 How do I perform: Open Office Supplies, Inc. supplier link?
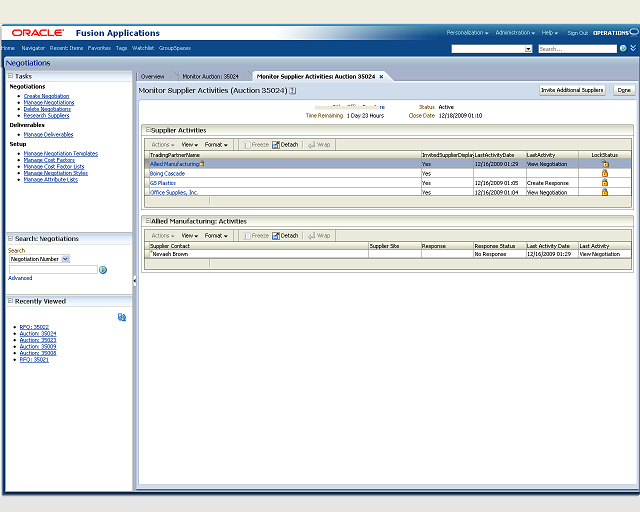pos(174,192)
